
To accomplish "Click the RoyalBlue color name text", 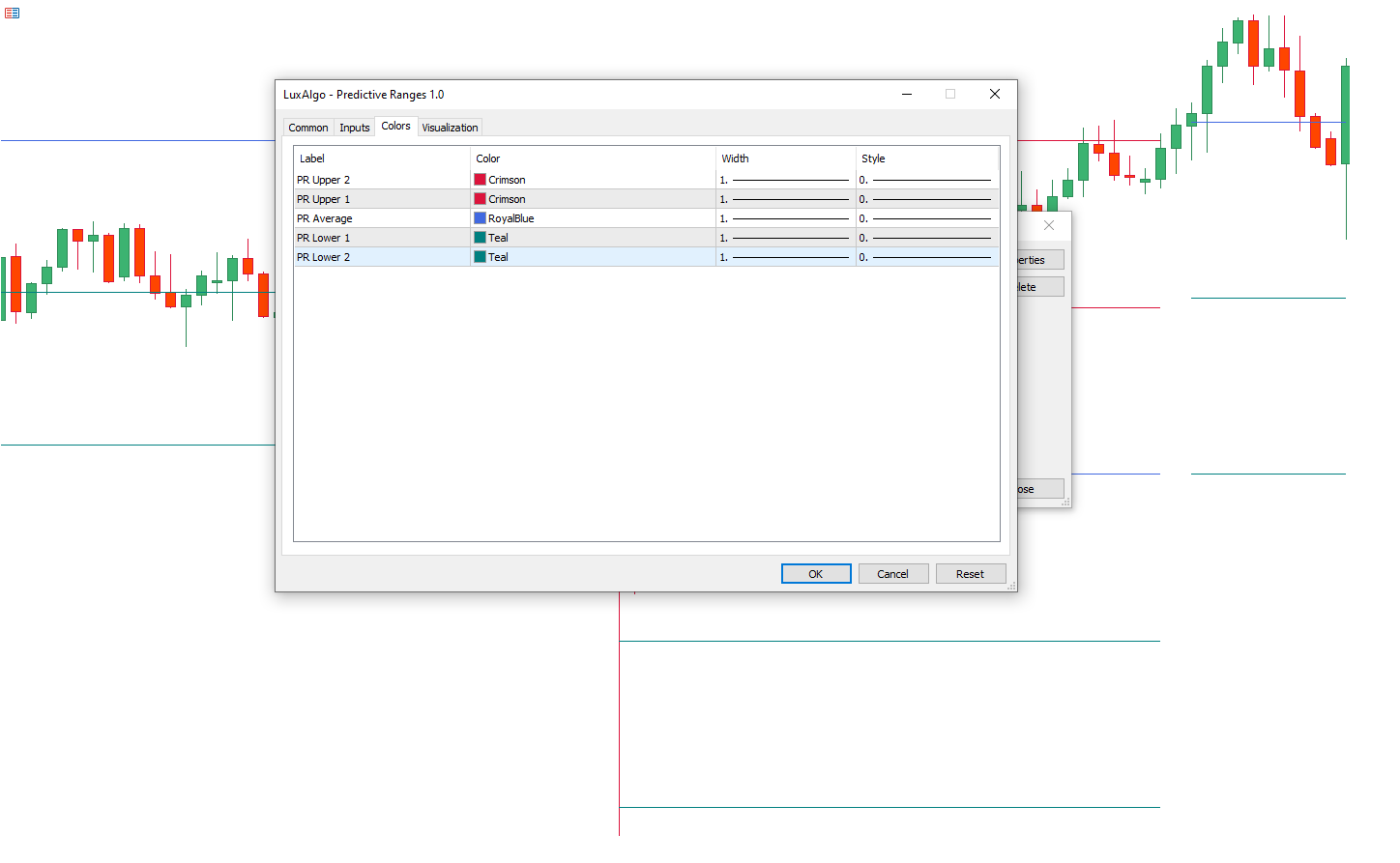I will pos(511,218).
